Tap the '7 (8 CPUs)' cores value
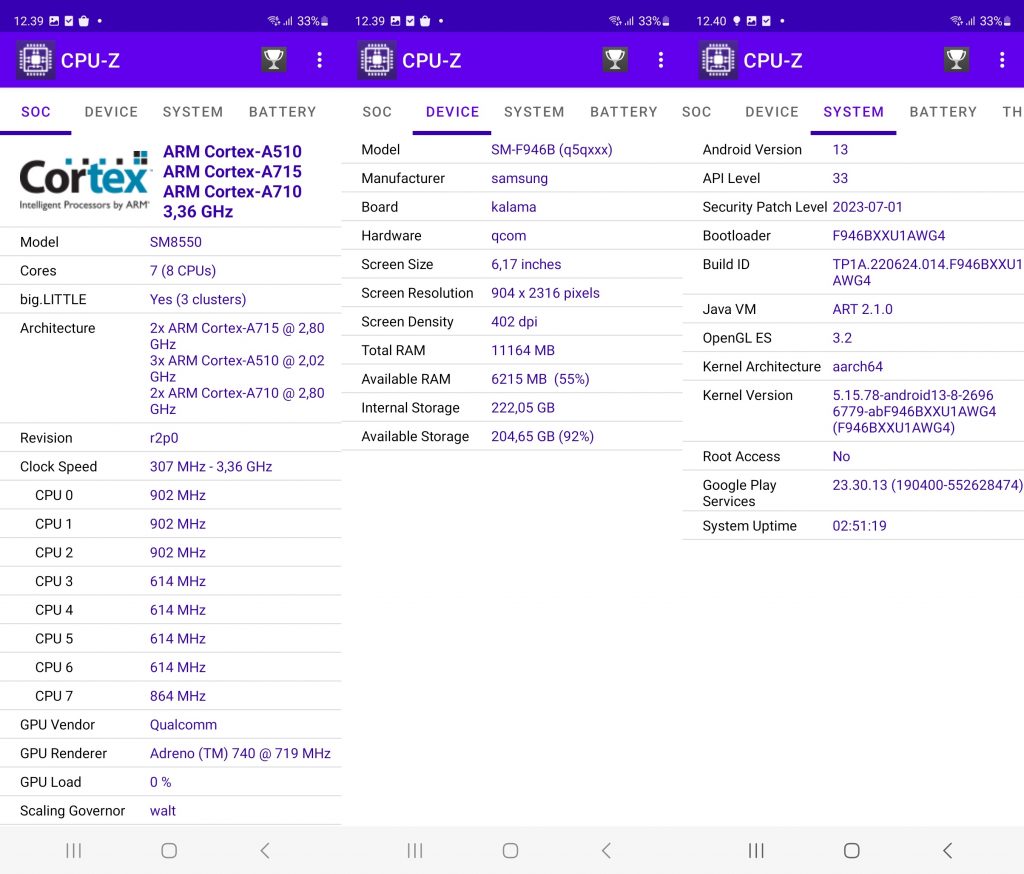This screenshot has height=874, width=1024. click(183, 270)
